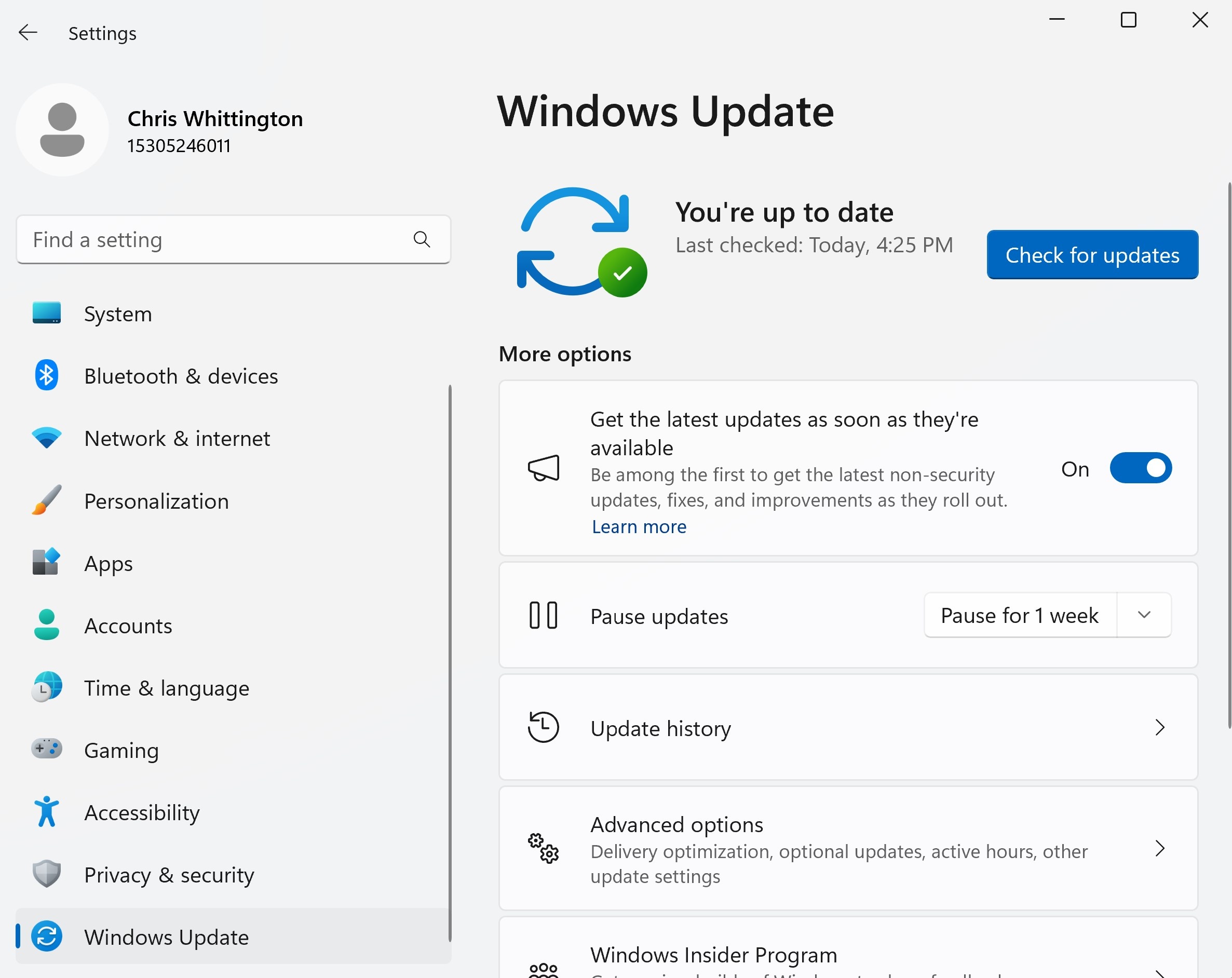
Task: Click the Pause for 1 week button
Action: pos(1020,615)
